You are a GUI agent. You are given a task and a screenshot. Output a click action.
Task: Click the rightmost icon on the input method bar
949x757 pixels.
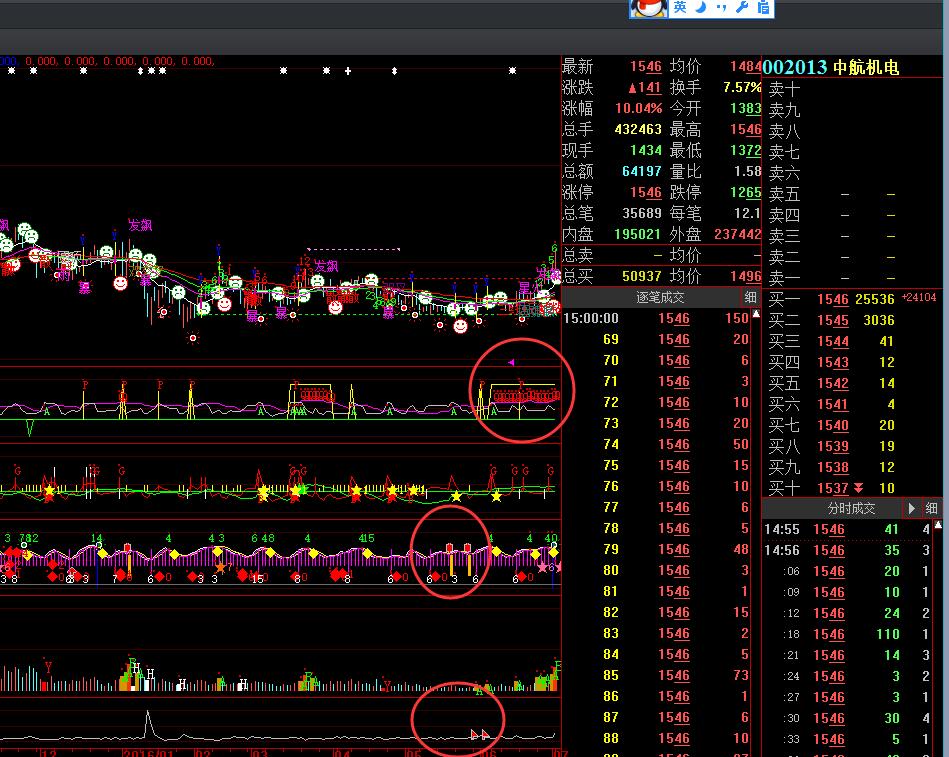coord(763,7)
